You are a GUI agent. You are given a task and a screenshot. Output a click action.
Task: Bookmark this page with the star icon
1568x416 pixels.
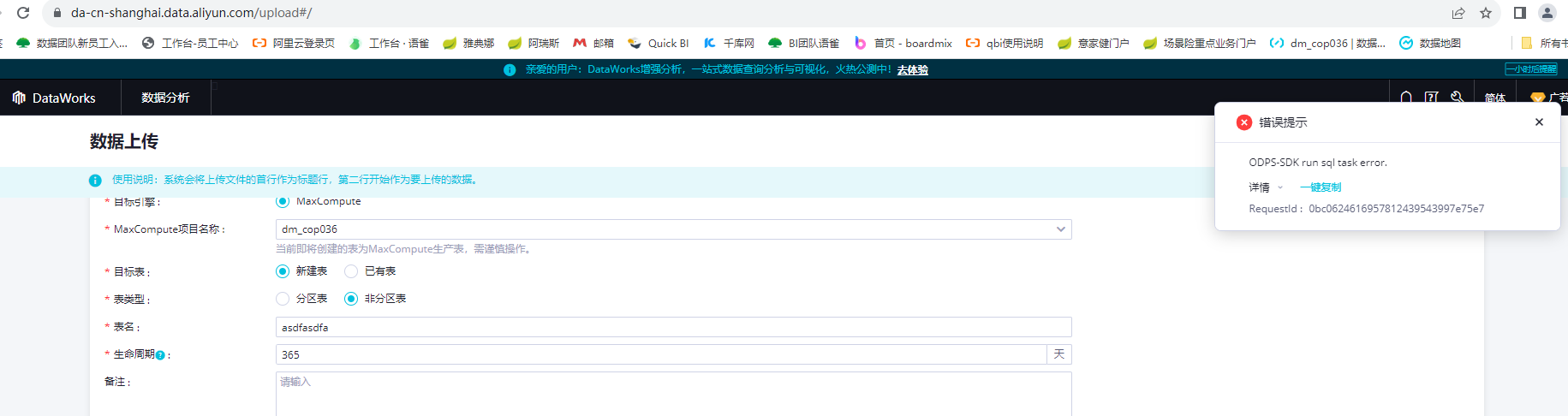click(x=1486, y=13)
